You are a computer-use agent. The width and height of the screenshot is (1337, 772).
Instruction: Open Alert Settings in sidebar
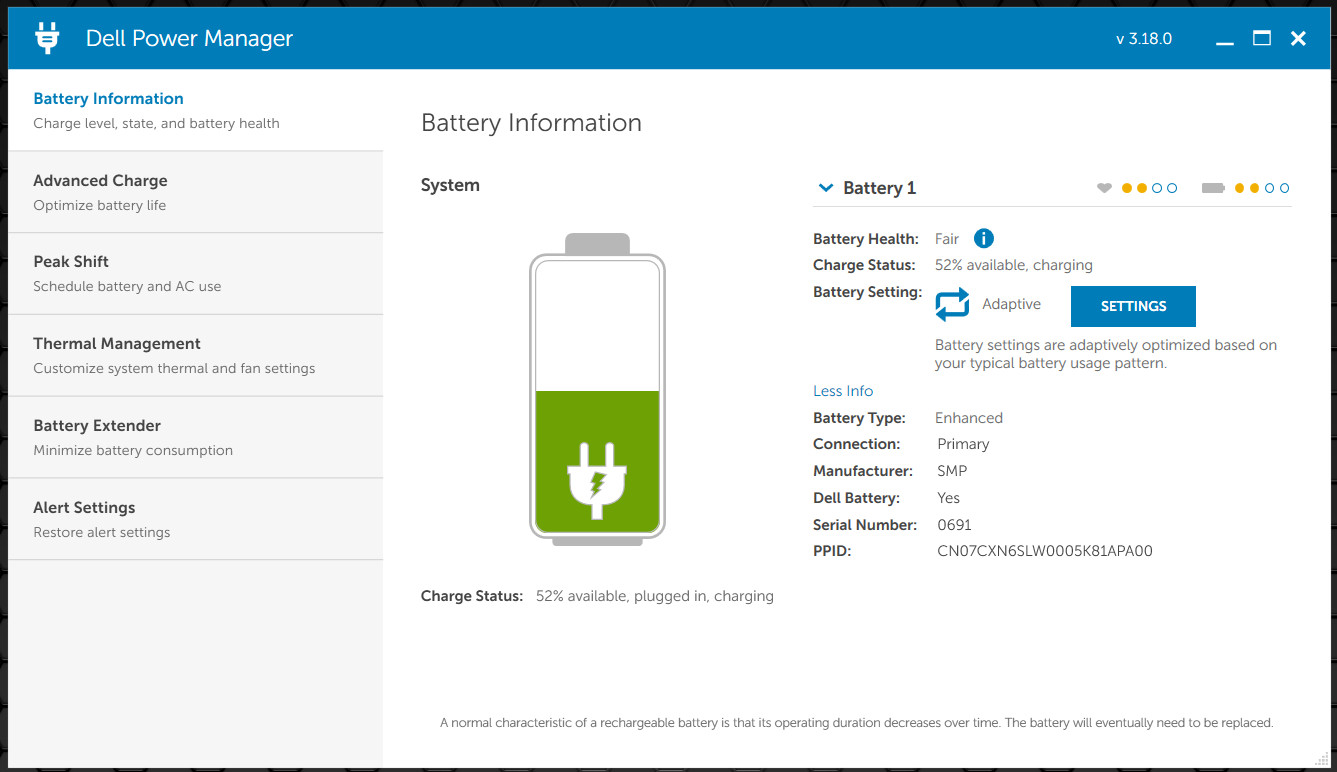[196, 520]
